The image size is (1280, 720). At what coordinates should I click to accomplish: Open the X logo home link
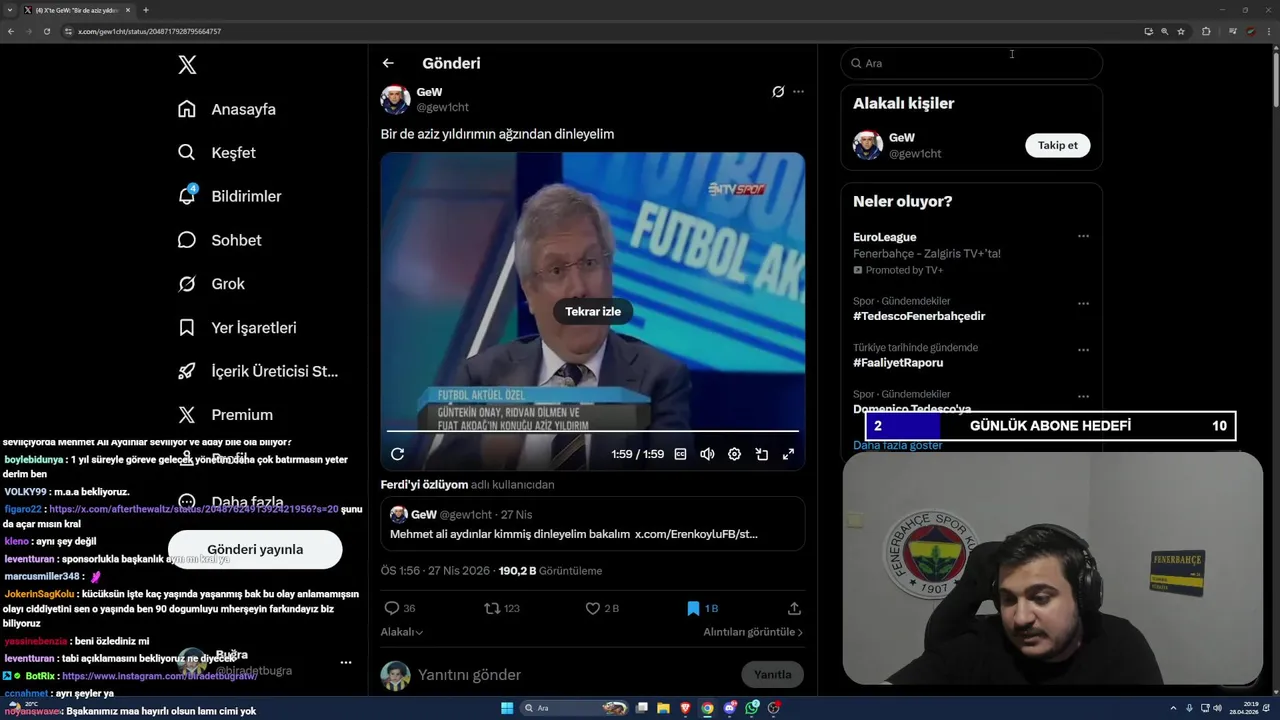187,65
